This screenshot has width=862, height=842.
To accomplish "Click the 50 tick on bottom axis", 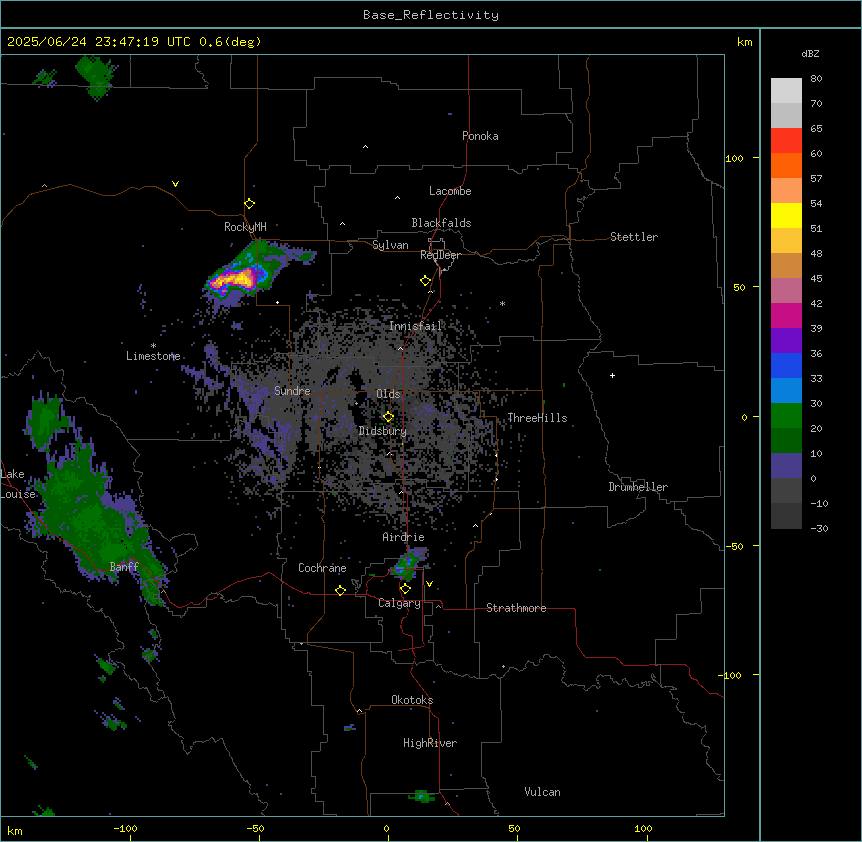I will pos(514,829).
